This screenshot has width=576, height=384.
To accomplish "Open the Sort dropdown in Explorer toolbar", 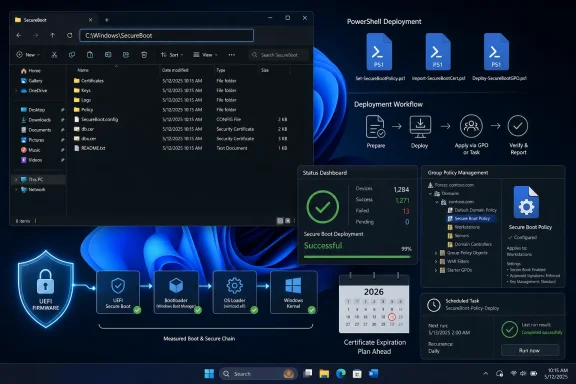I will [172, 55].
